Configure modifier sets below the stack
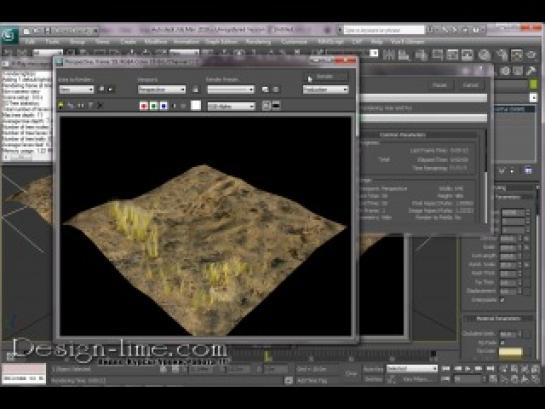Viewport: 545px width, 409px height. pyautogui.click(x=528, y=171)
